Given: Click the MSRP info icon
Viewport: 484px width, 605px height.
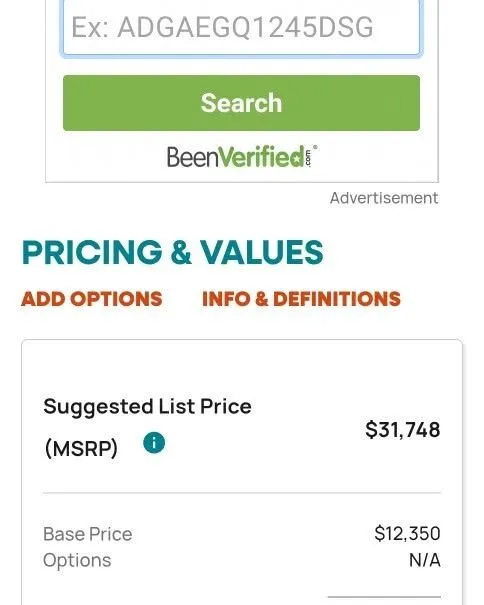Looking at the screenshot, I should (x=154, y=443).
